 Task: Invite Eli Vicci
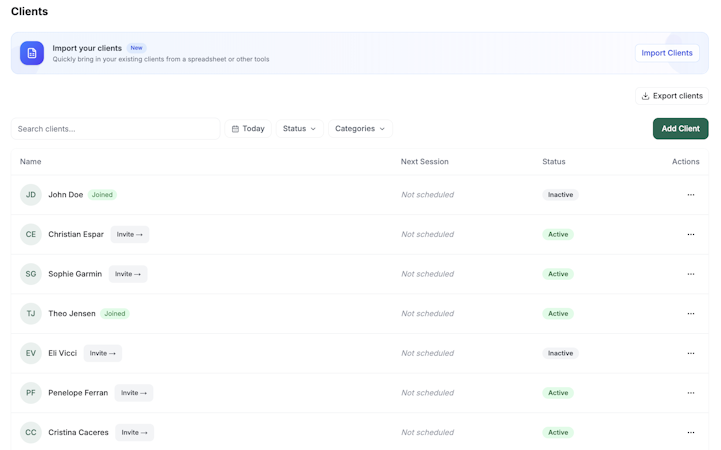[103, 353]
